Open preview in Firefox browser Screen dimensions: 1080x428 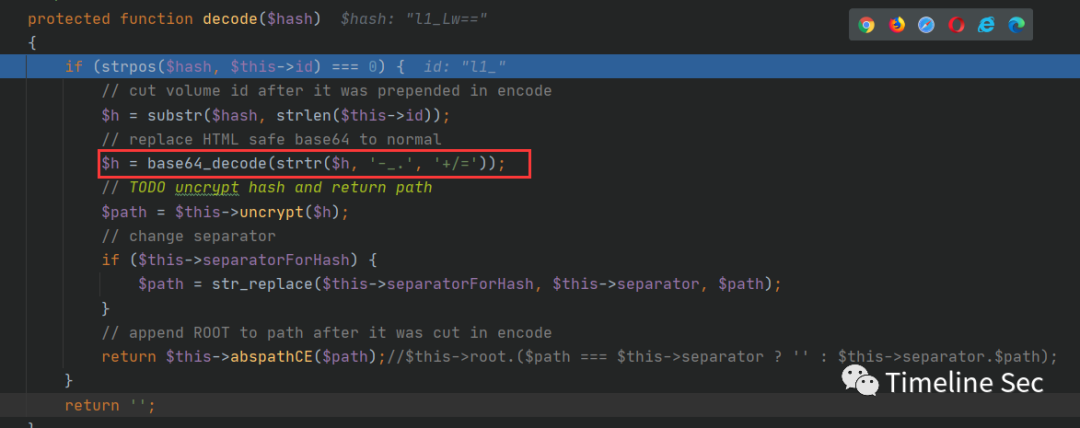[897, 25]
